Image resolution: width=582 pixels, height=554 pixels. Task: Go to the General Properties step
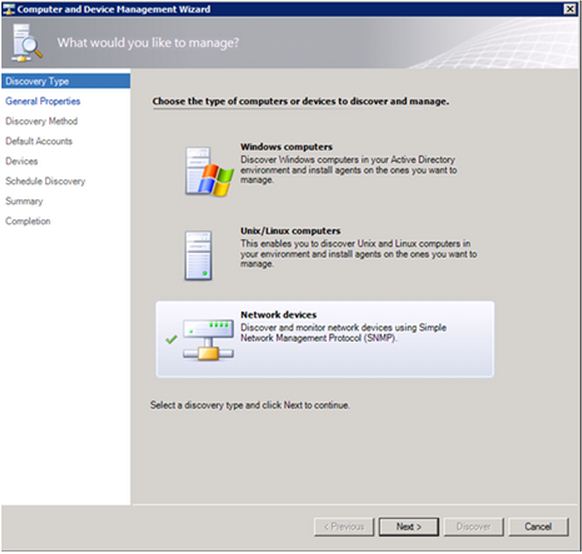pyautogui.click(x=43, y=101)
